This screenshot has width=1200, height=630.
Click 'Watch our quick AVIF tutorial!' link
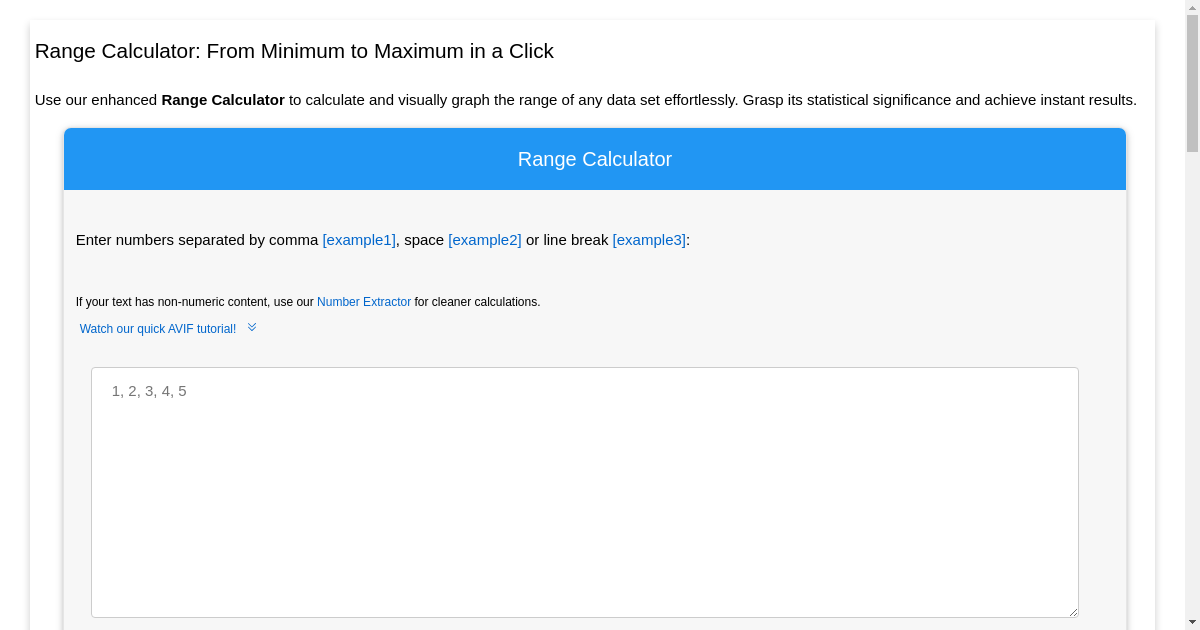158,328
